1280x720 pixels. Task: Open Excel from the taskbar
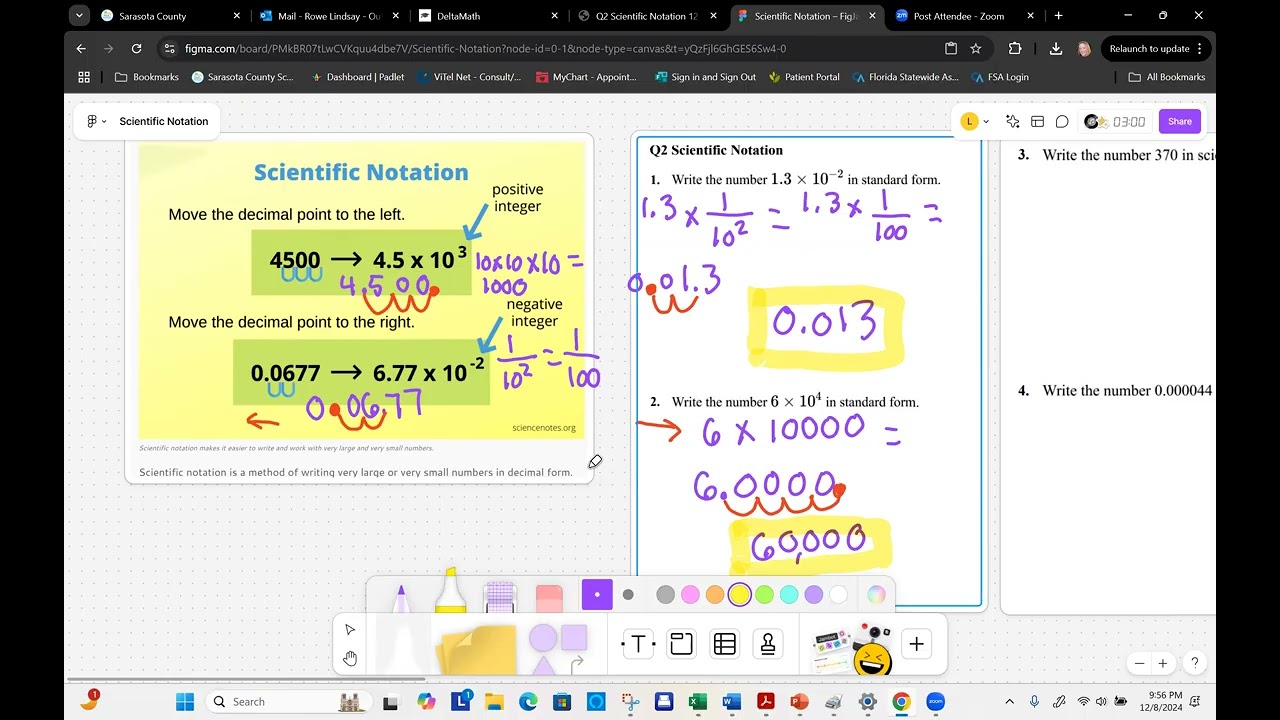click(x=697, y=702)
